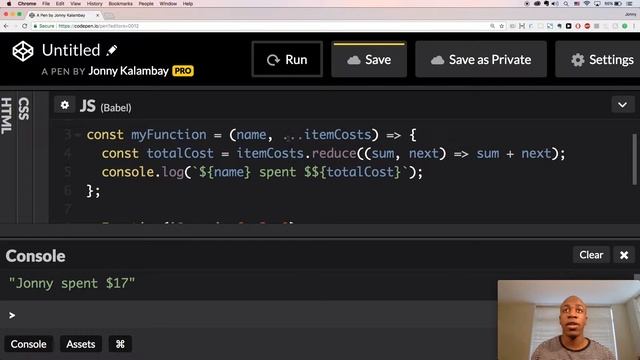The width and height of the screenshot is (640, 360).
Task: Click 'reduce' in the code on line 4
Action: [x=334, y=153]
